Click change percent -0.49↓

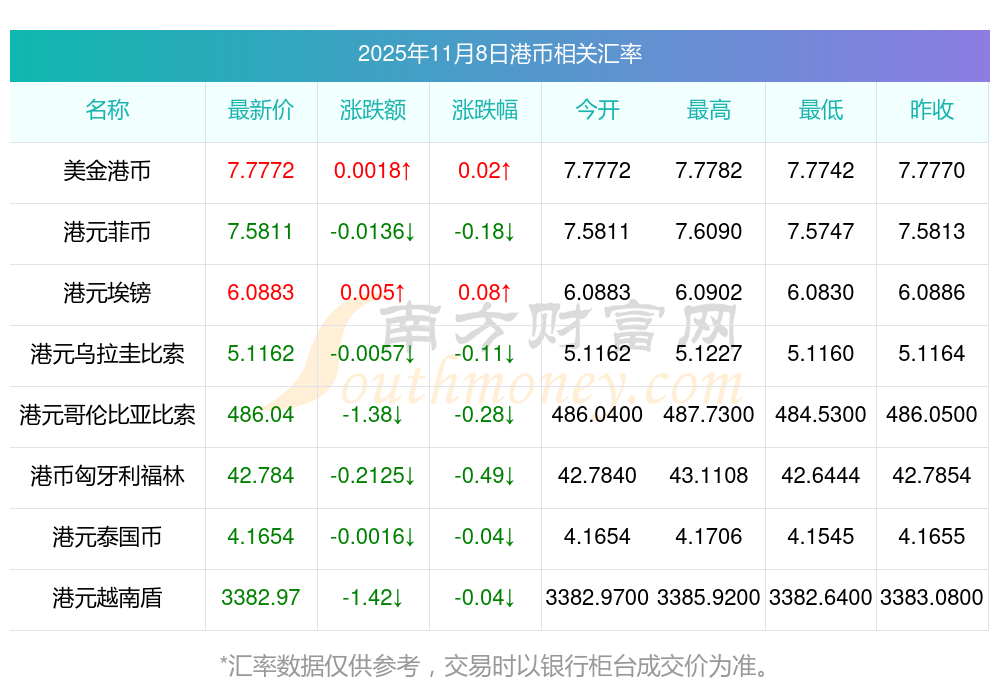click(x=485, y=476)
